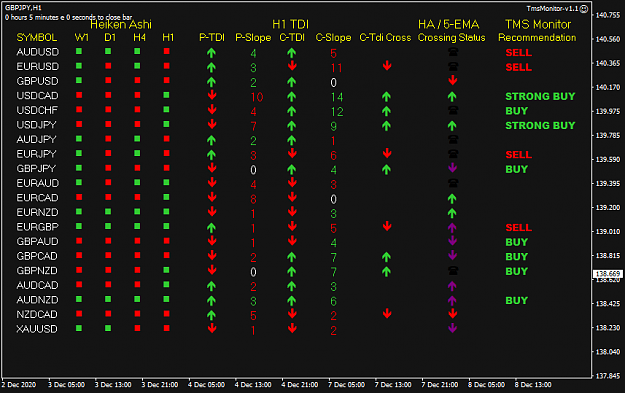Click the EURCAD crossing status green arrow
The height and width of the screenshot is (393, 625).
coord(452,198)
